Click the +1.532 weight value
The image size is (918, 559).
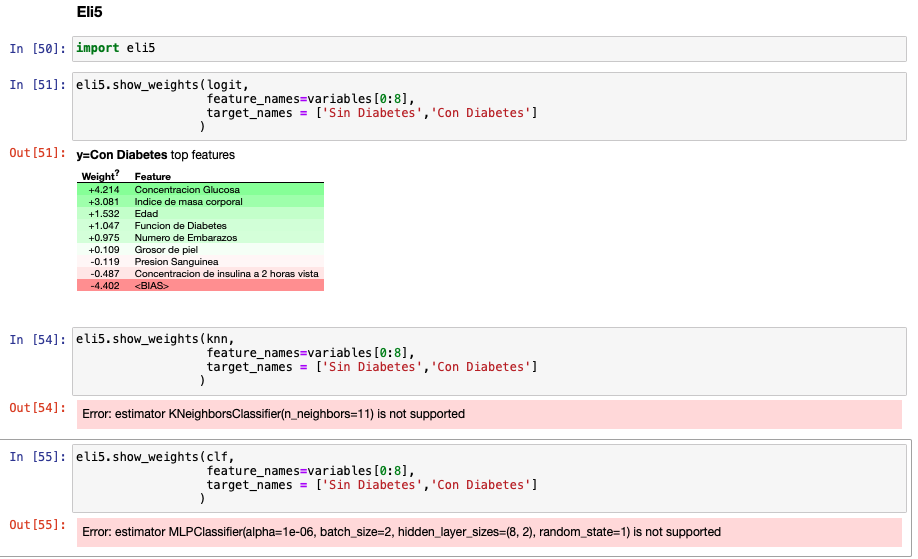pos(104,214)
